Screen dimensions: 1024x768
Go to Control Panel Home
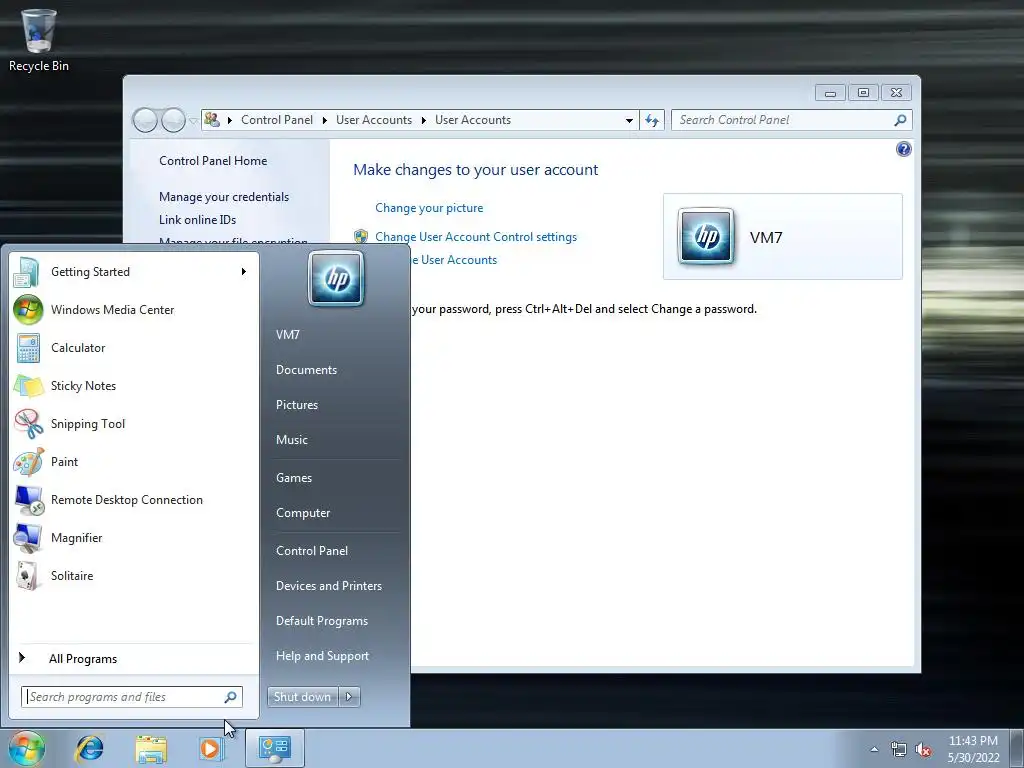click(213, 161)
